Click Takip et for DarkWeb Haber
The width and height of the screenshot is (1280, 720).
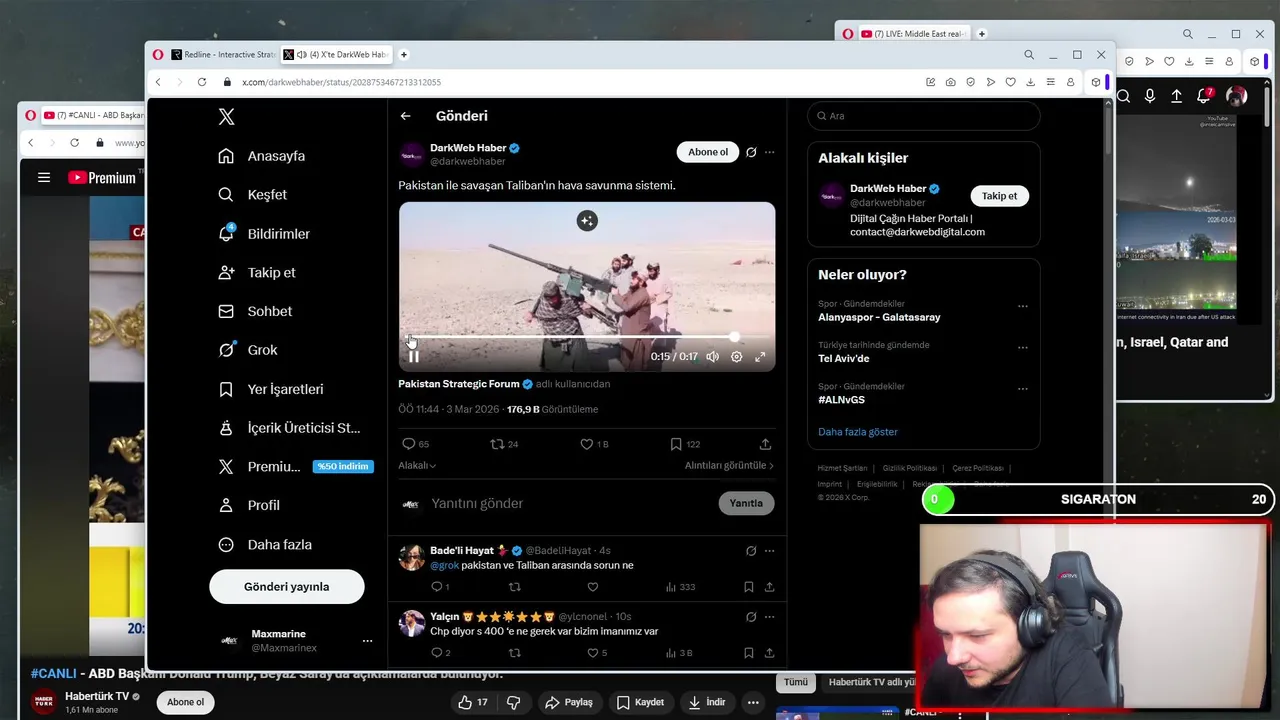point(999,196)
